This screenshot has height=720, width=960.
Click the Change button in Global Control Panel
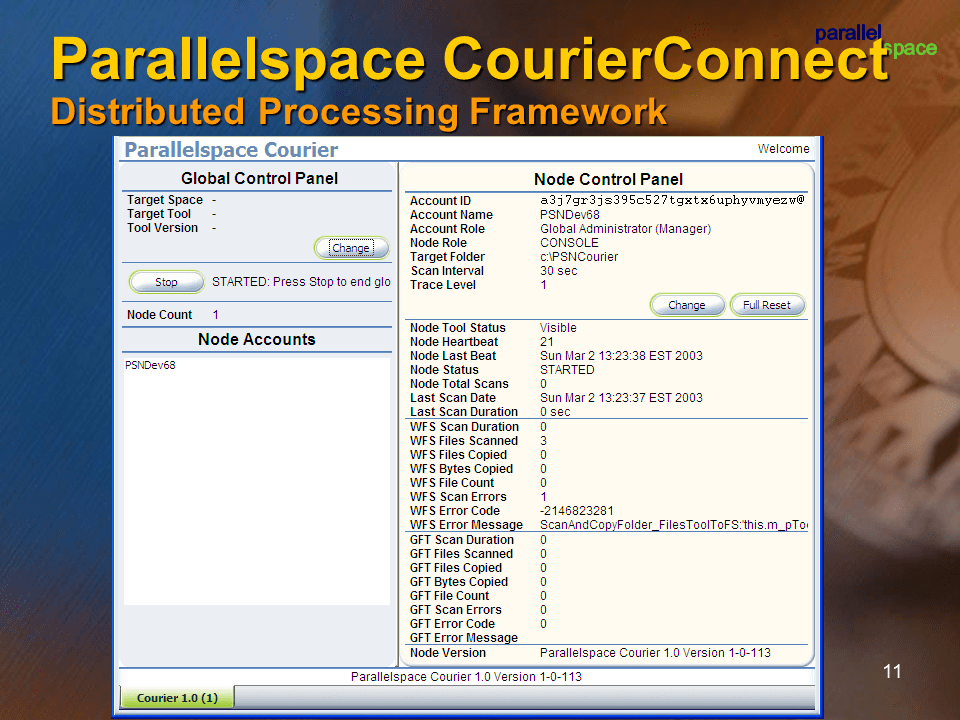(351, 248)
